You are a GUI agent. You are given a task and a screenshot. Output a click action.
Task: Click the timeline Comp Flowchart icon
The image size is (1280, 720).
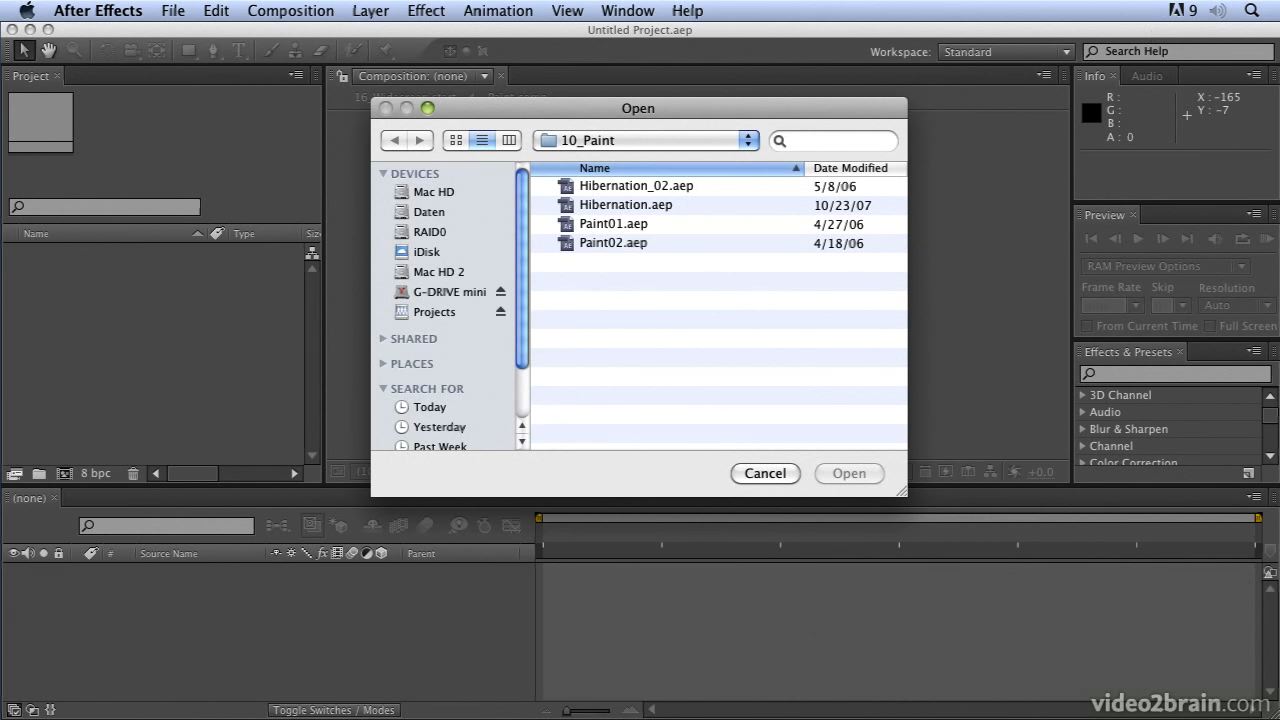(x=277, y=525)
